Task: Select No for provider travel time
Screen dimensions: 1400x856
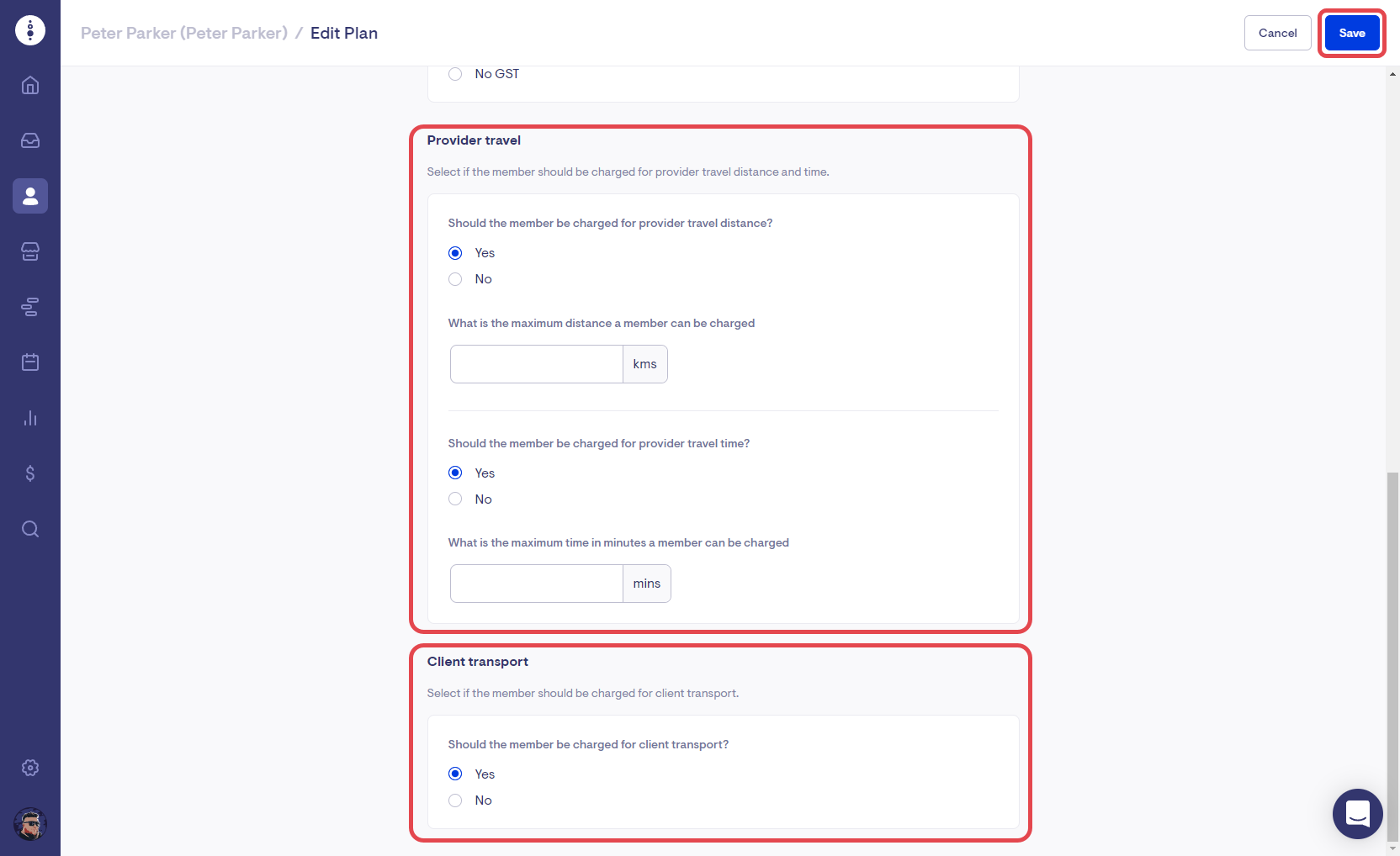Action: tap(455, 499)
